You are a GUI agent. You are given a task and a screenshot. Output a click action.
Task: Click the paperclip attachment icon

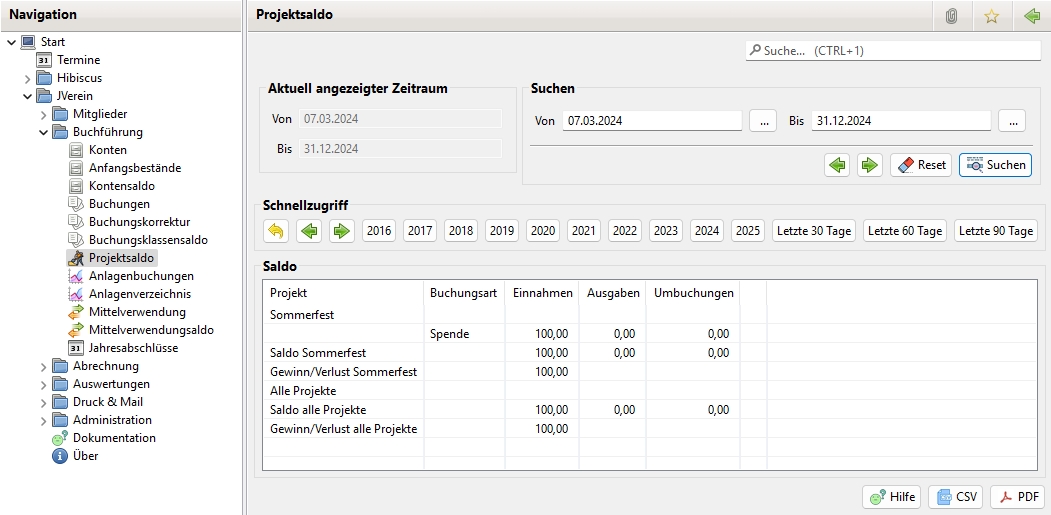point(950,16)
